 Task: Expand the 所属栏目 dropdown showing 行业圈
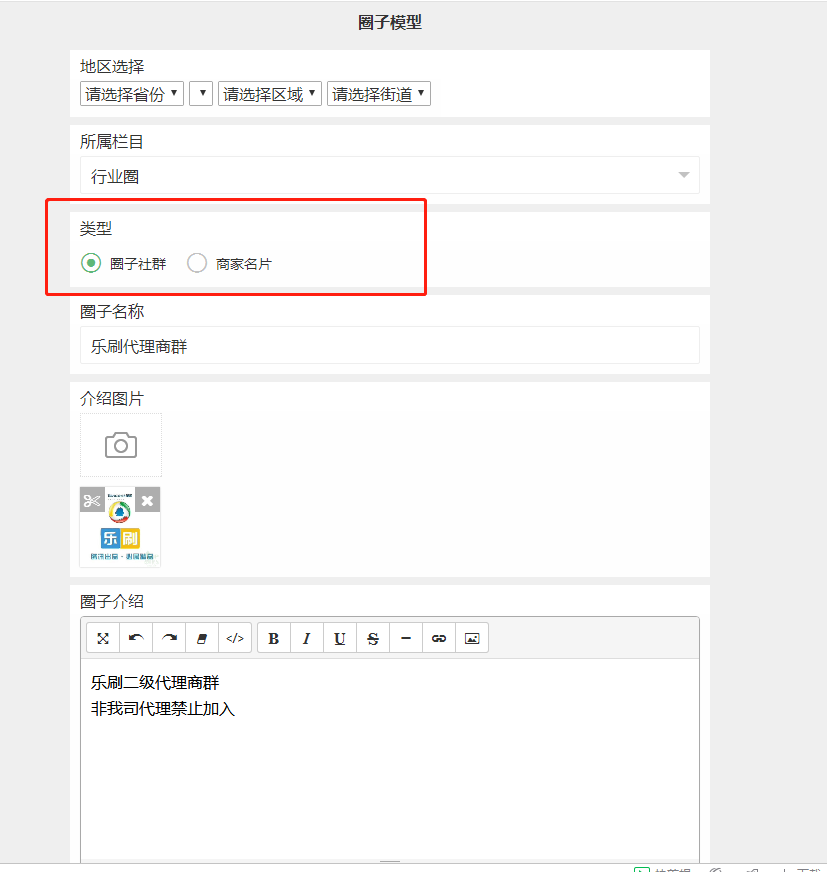(389, 176)
